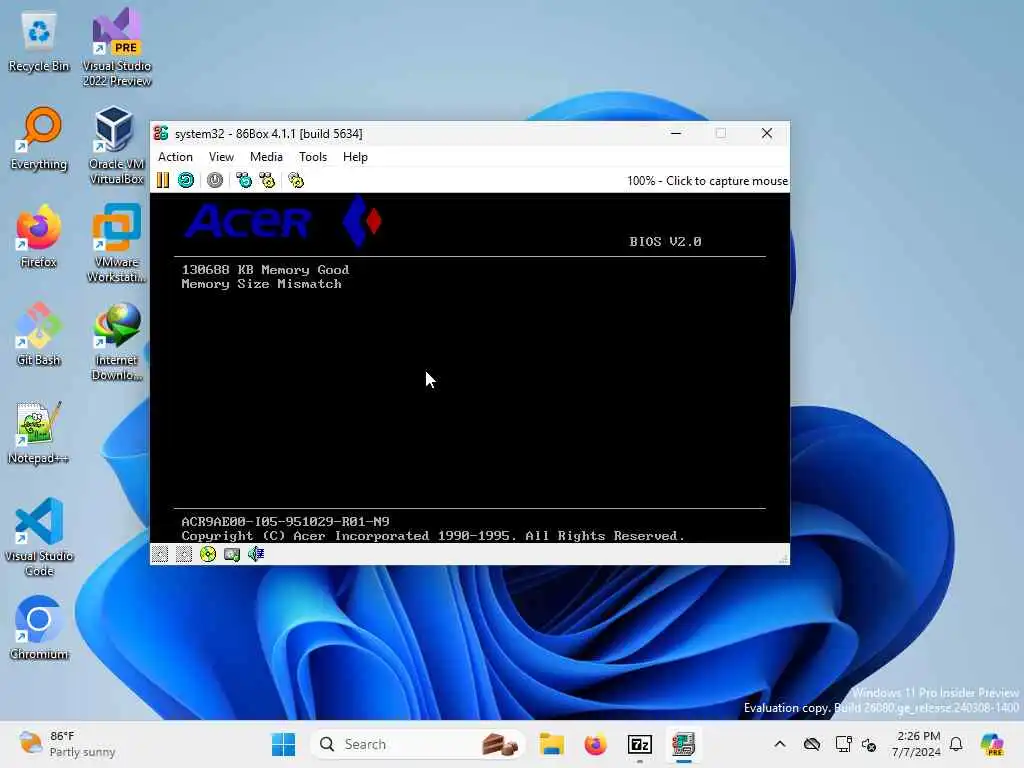Open notifications bell in taskbar
The height and width of the screenshot is (768, 1024).
pyautogui.click(x=956, y=744)
